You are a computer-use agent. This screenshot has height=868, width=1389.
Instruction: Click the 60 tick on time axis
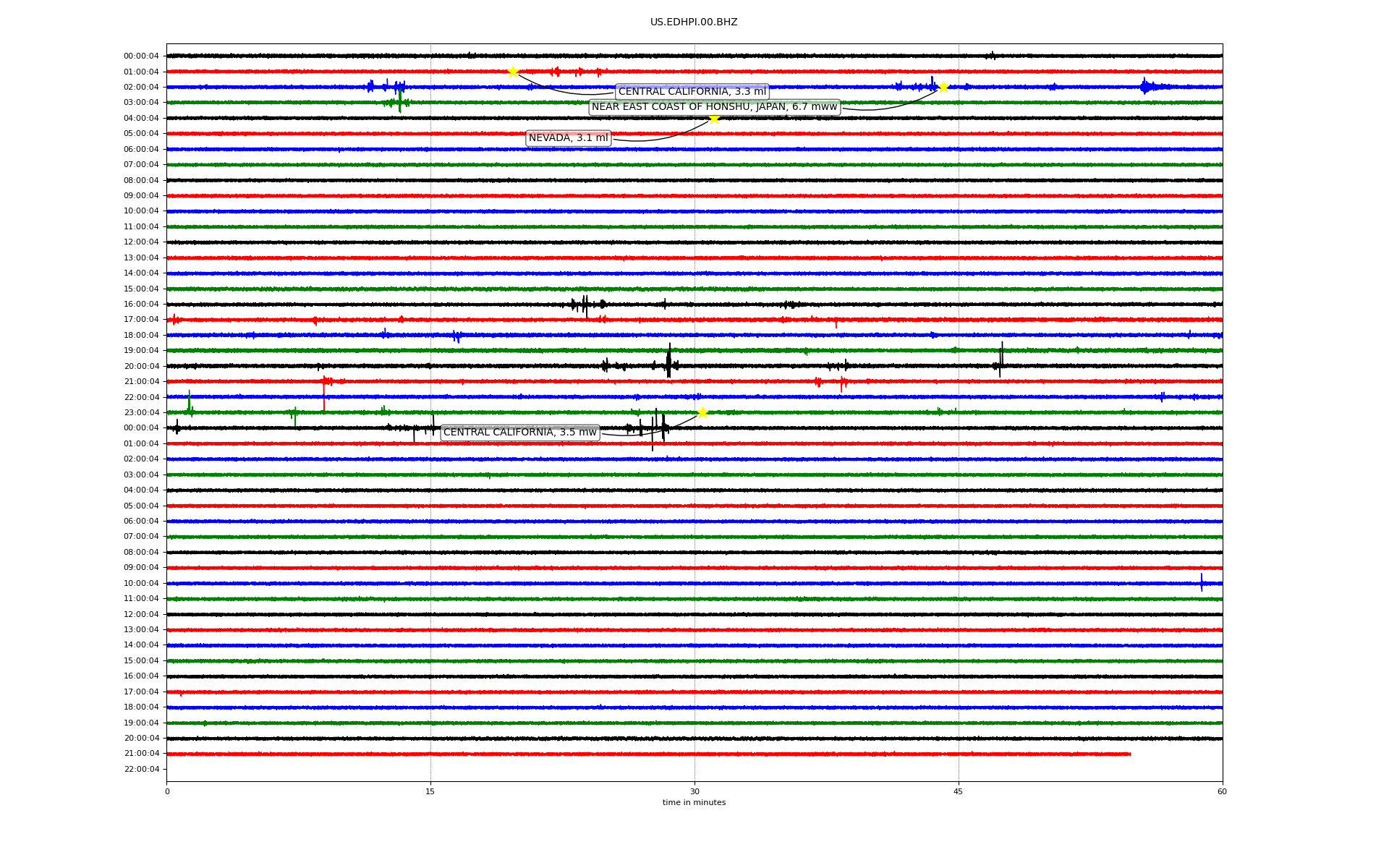coord(1222,791)
